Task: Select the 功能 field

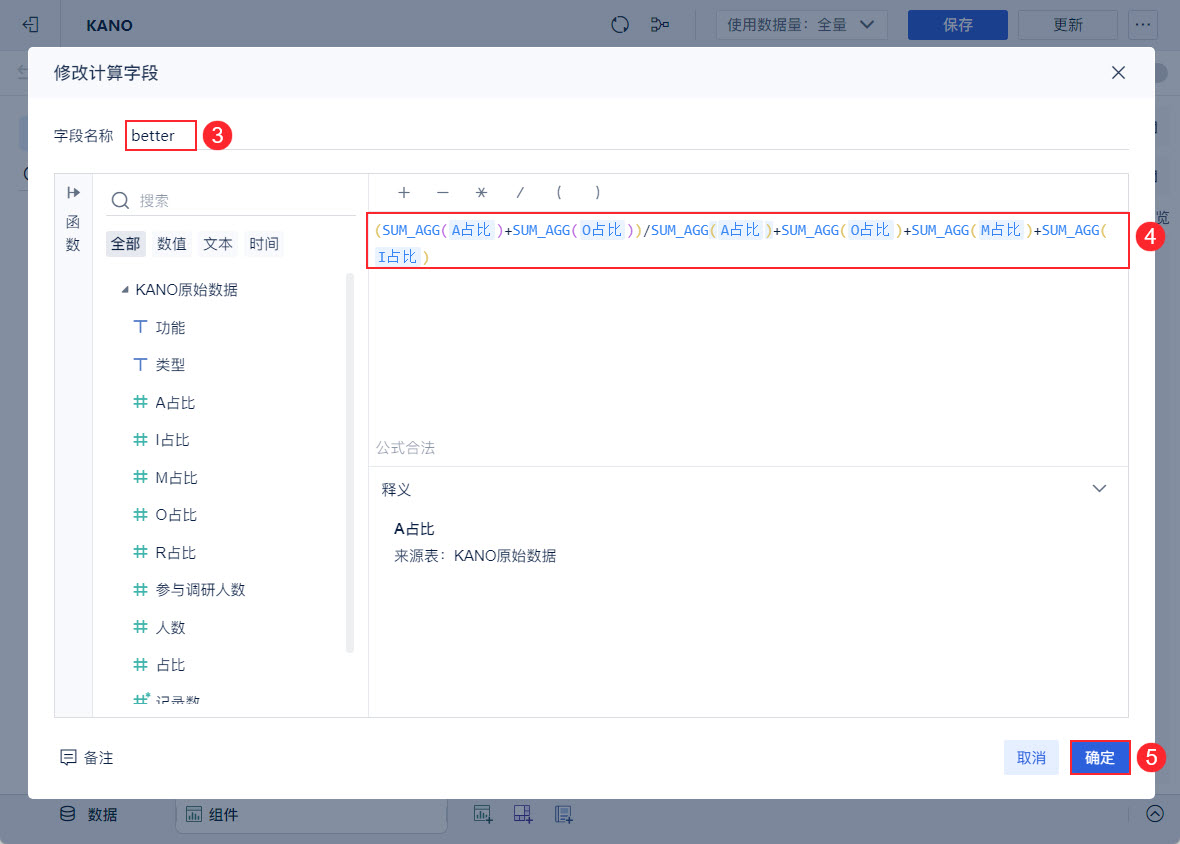Action: [x=170, y=327]
